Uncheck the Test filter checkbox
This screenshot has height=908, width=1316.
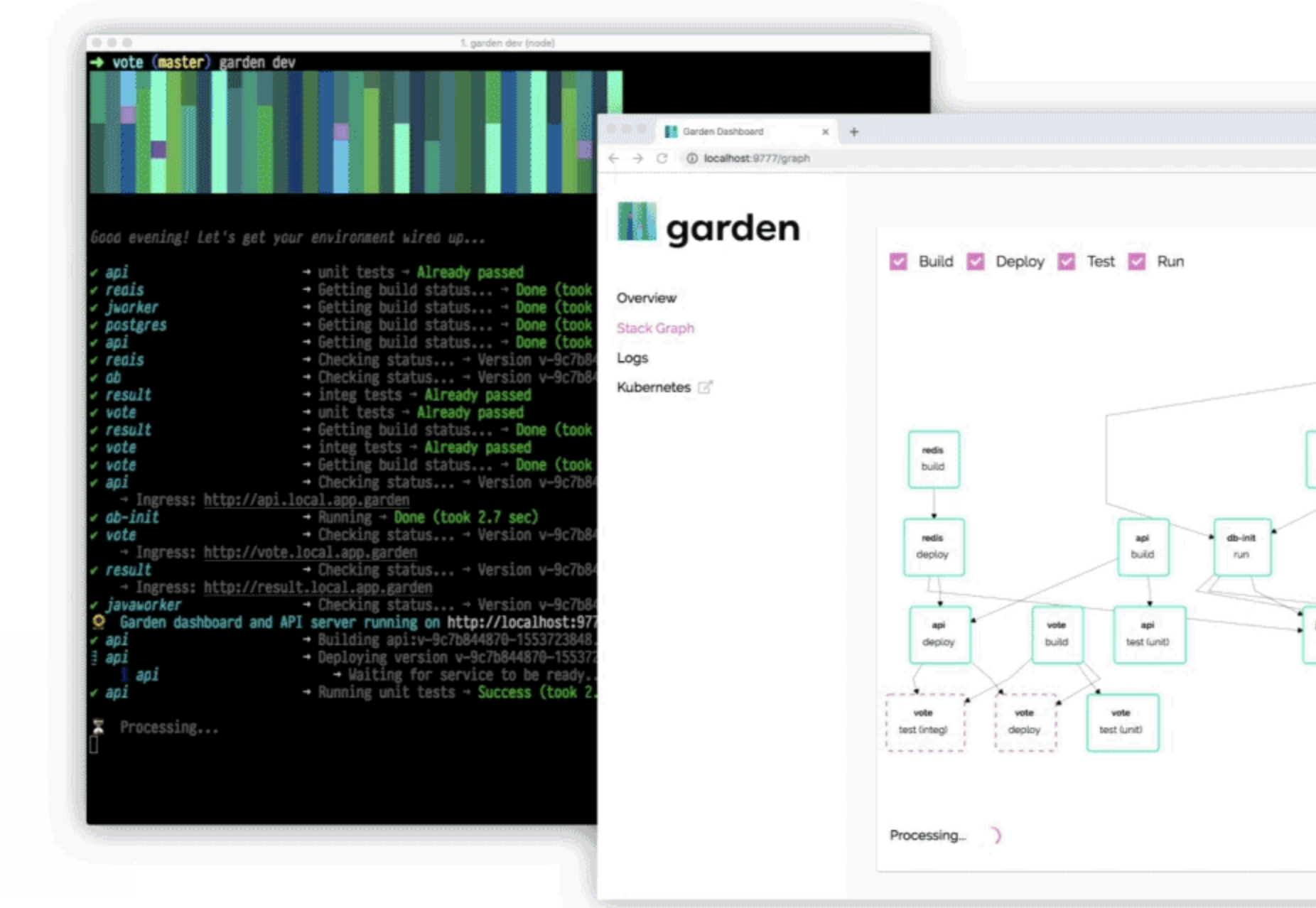(x=1066, y=261)
